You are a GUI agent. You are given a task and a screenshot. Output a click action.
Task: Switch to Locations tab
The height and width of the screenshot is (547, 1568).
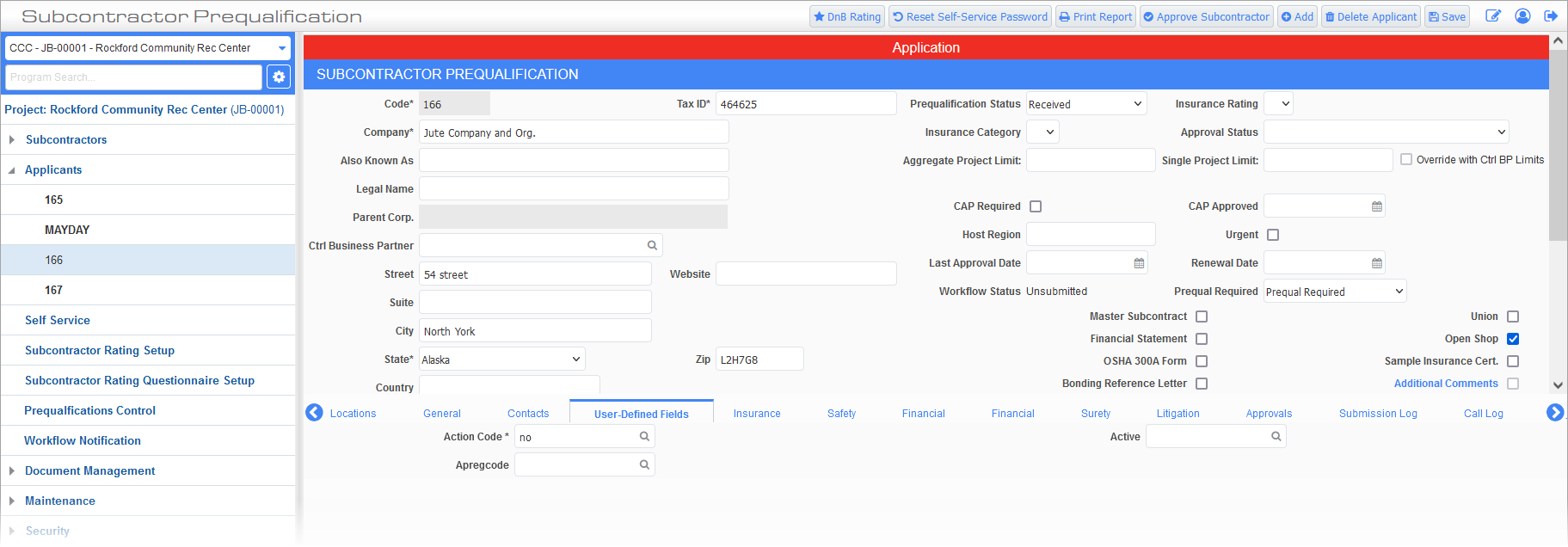tap(354, 414)
